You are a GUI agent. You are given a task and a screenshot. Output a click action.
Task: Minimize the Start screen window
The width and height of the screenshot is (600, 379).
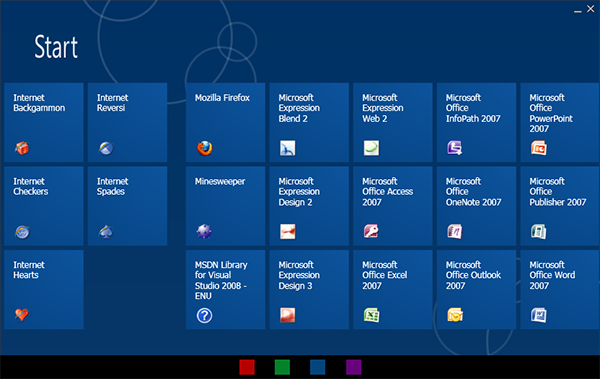578,11
